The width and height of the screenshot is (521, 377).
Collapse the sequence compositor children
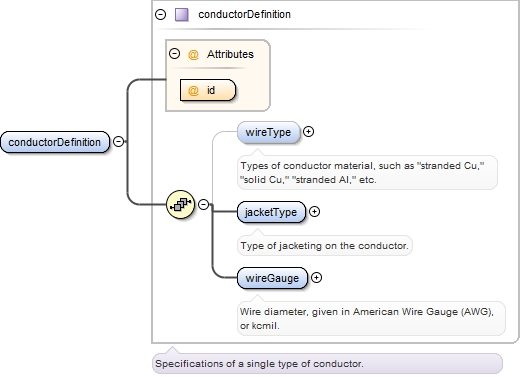tap(203, 204)
